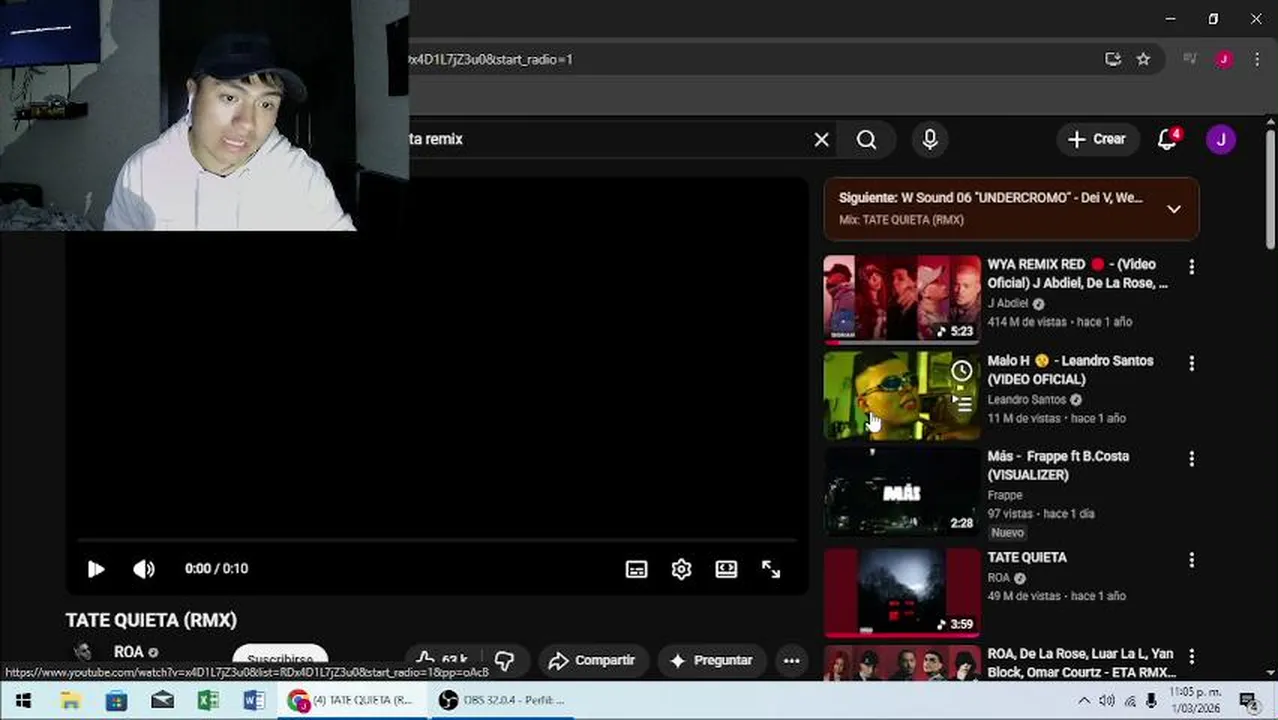Open the Preguntar AI button
Viewport: 1278px width, 720px height.
pos(711,660)
